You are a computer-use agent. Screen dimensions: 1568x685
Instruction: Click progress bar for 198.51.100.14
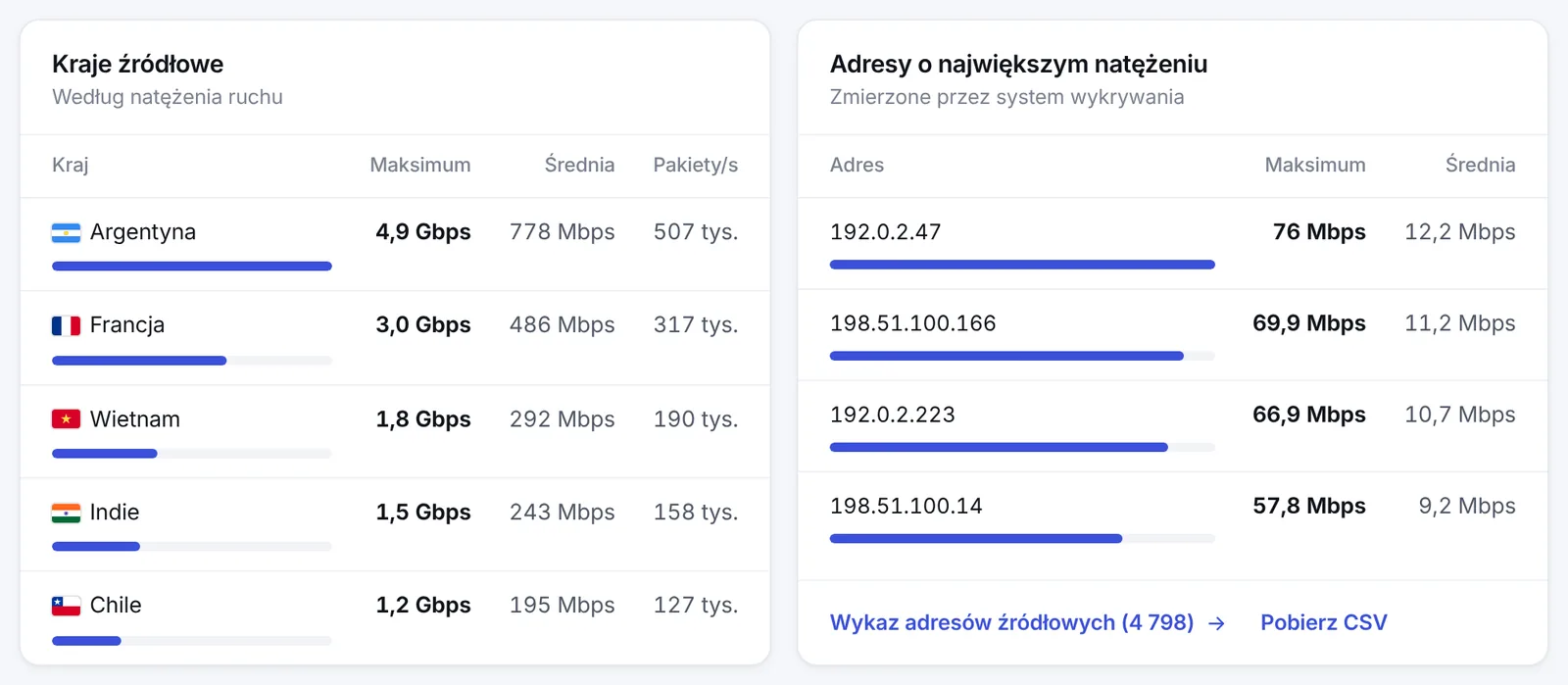tap(1022, 538)
